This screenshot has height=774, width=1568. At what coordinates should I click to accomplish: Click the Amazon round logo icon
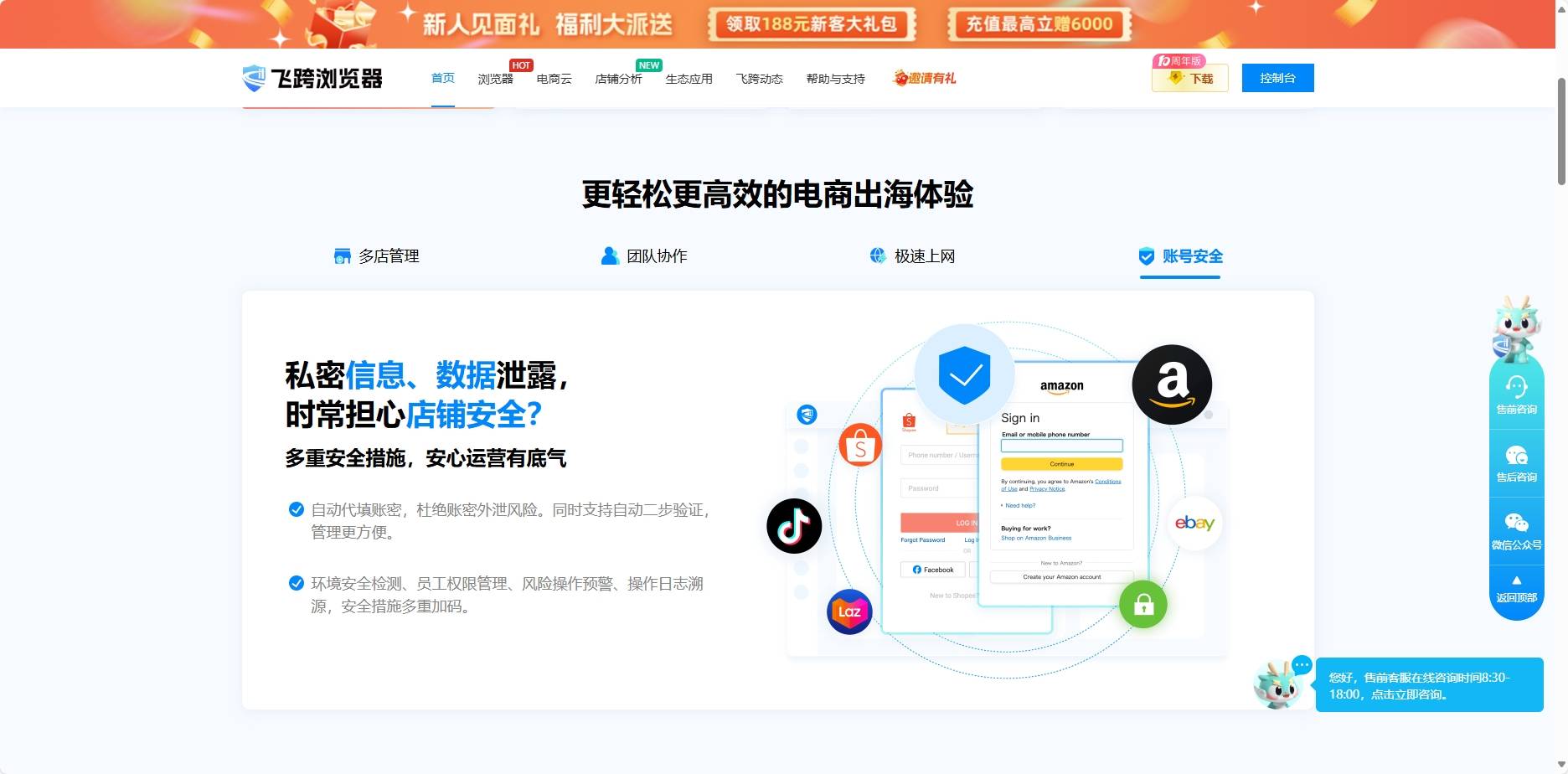coord(1172,384)
